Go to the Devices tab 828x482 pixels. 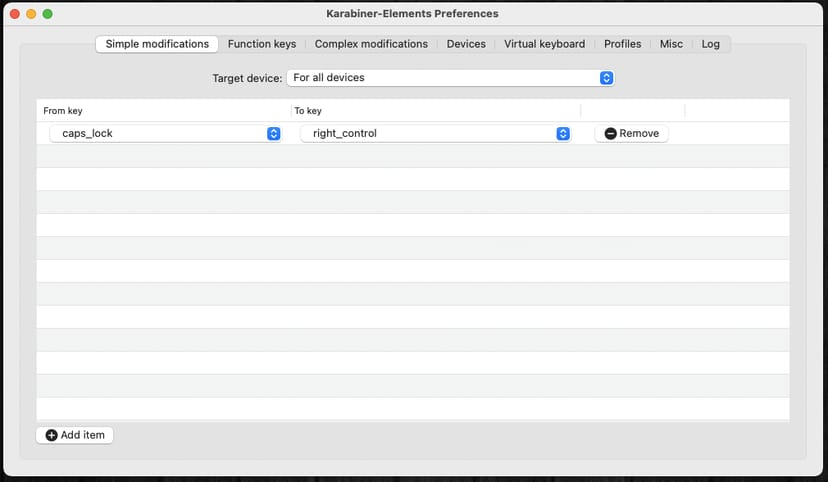466,44
